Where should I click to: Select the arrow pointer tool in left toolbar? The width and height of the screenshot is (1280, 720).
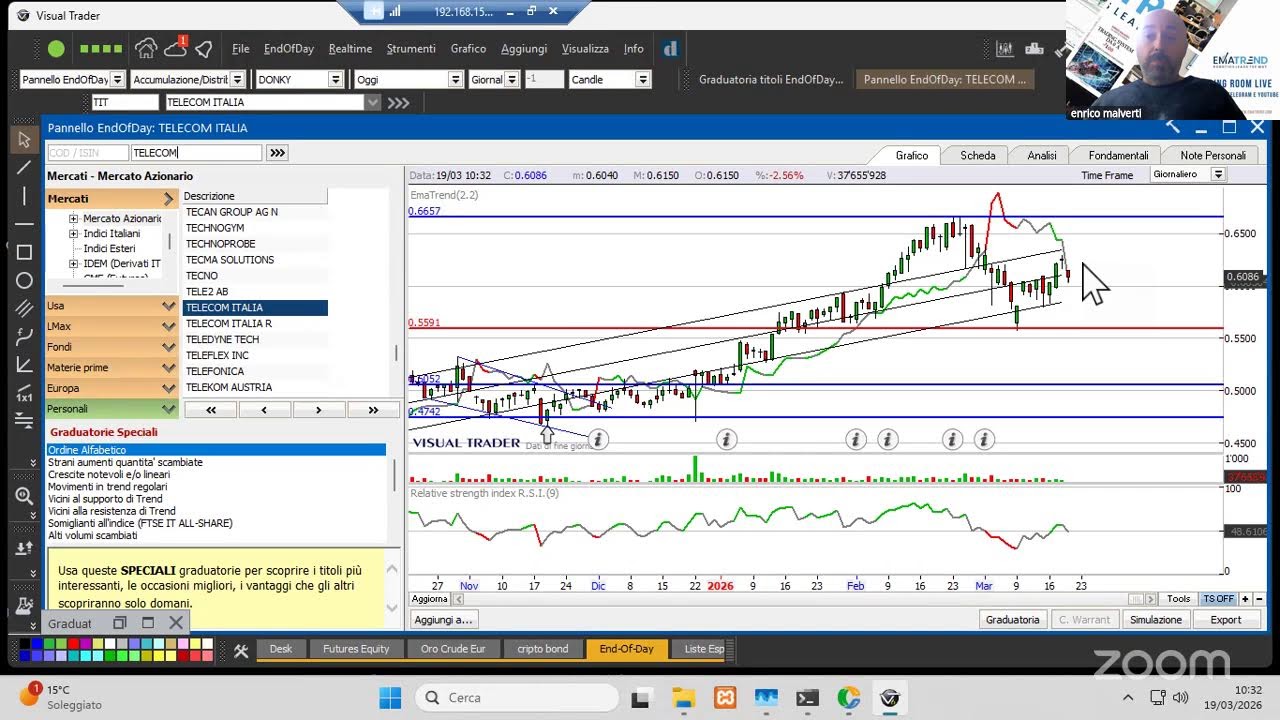[24, 140]
